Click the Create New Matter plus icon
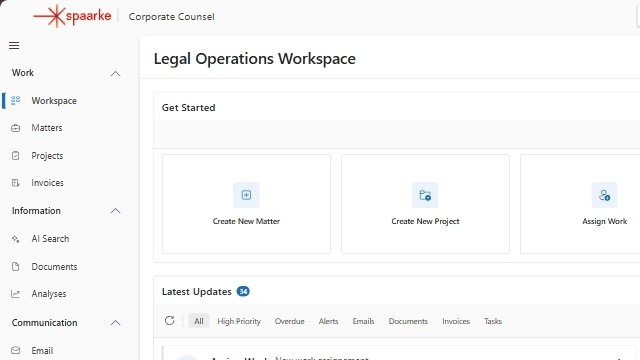Viewport: 640px width, 360px height. (x=246, y=195)
